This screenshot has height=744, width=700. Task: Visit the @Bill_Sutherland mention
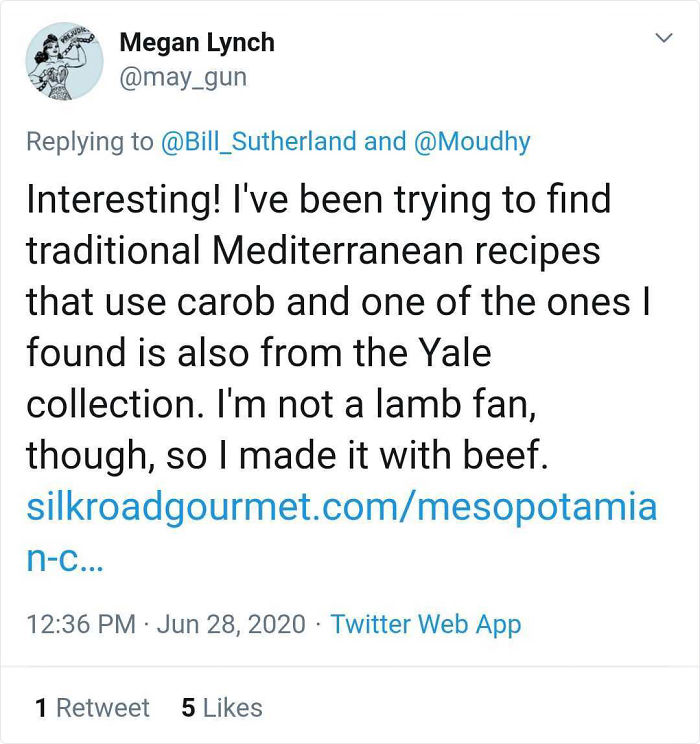coord(258,141)
